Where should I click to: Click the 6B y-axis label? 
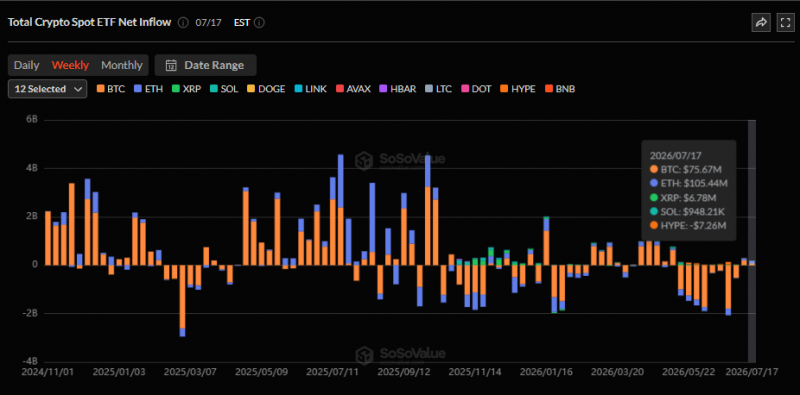click(33, 119)
